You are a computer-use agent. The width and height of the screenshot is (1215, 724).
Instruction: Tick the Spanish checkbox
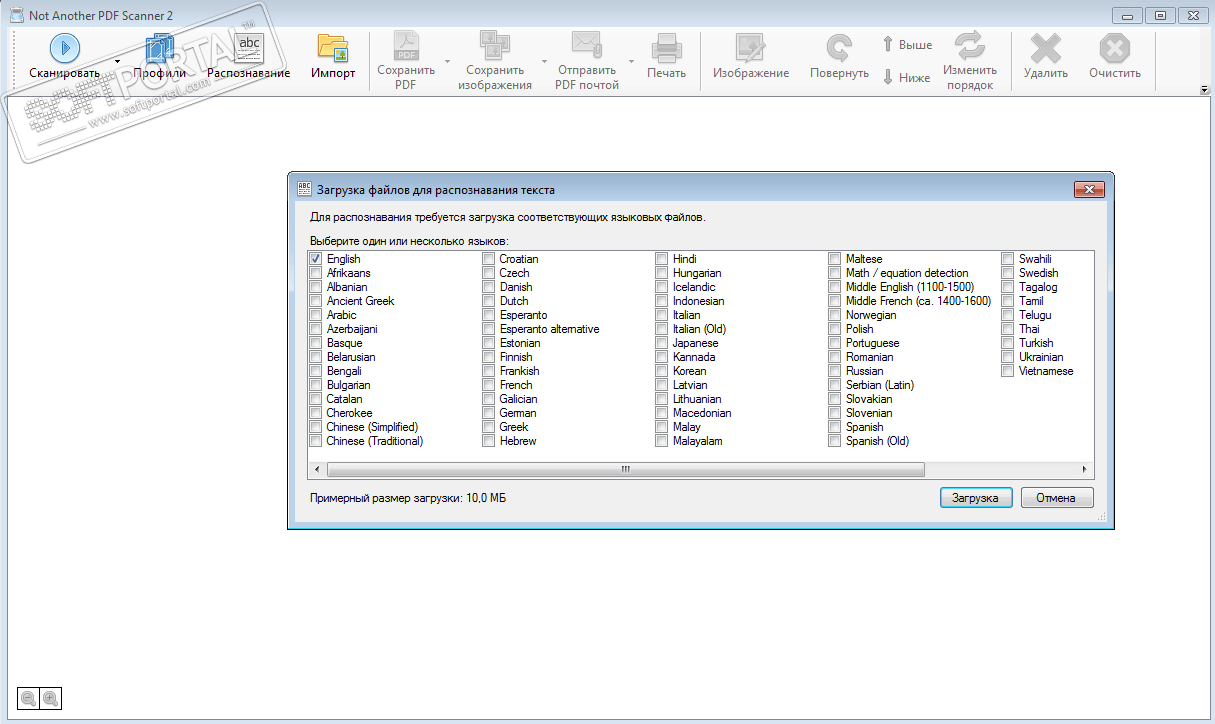[835, 427]
